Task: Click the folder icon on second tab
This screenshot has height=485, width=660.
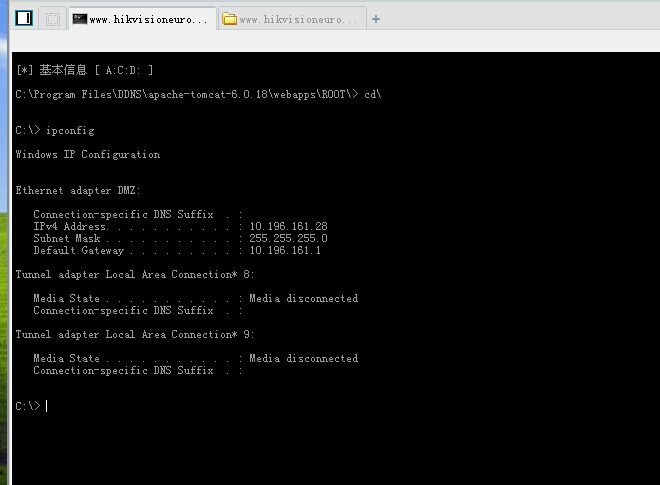Action: pyautogui.click(x=229, y=19)
